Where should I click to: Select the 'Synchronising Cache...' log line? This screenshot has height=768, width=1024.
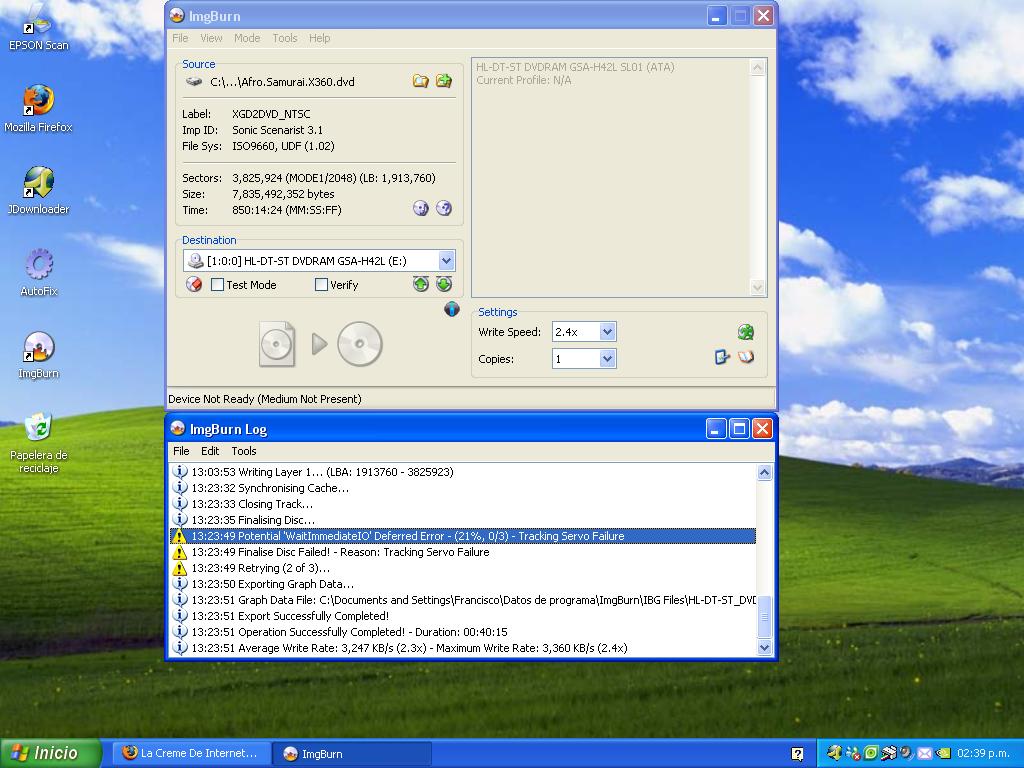pos(462,488)
